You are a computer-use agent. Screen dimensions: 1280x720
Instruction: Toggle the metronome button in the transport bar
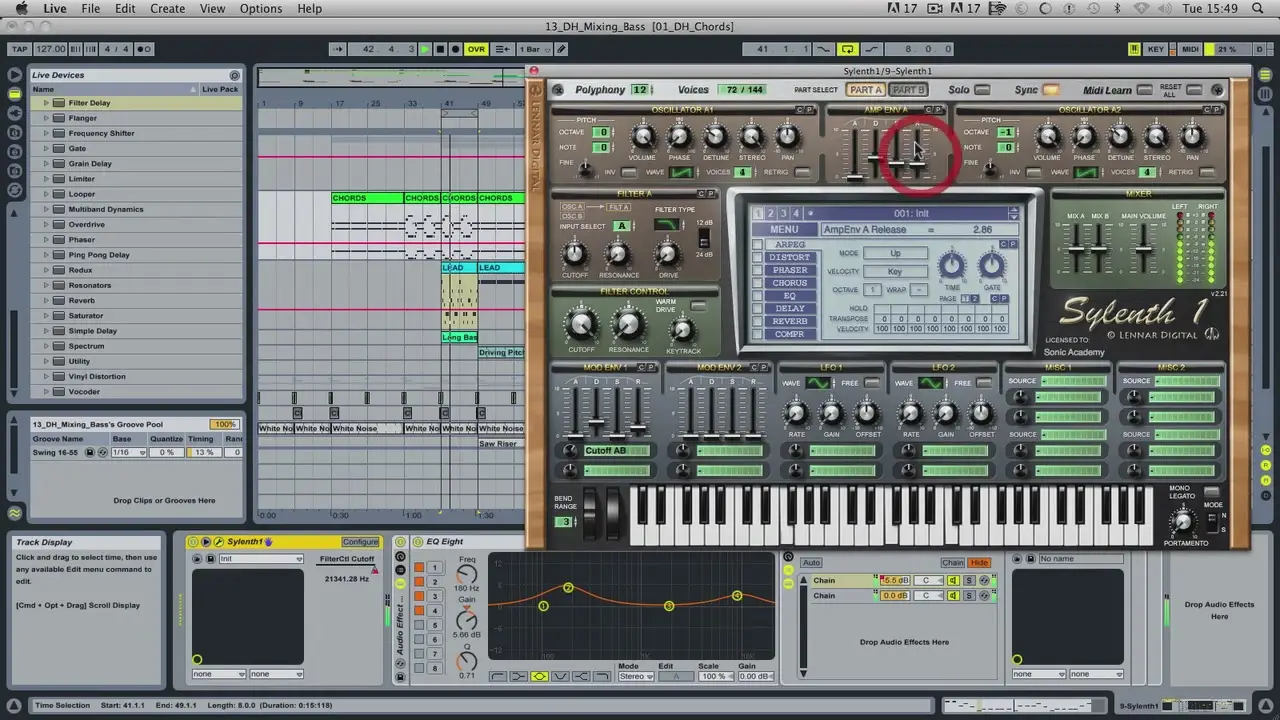tap(144, 49)
